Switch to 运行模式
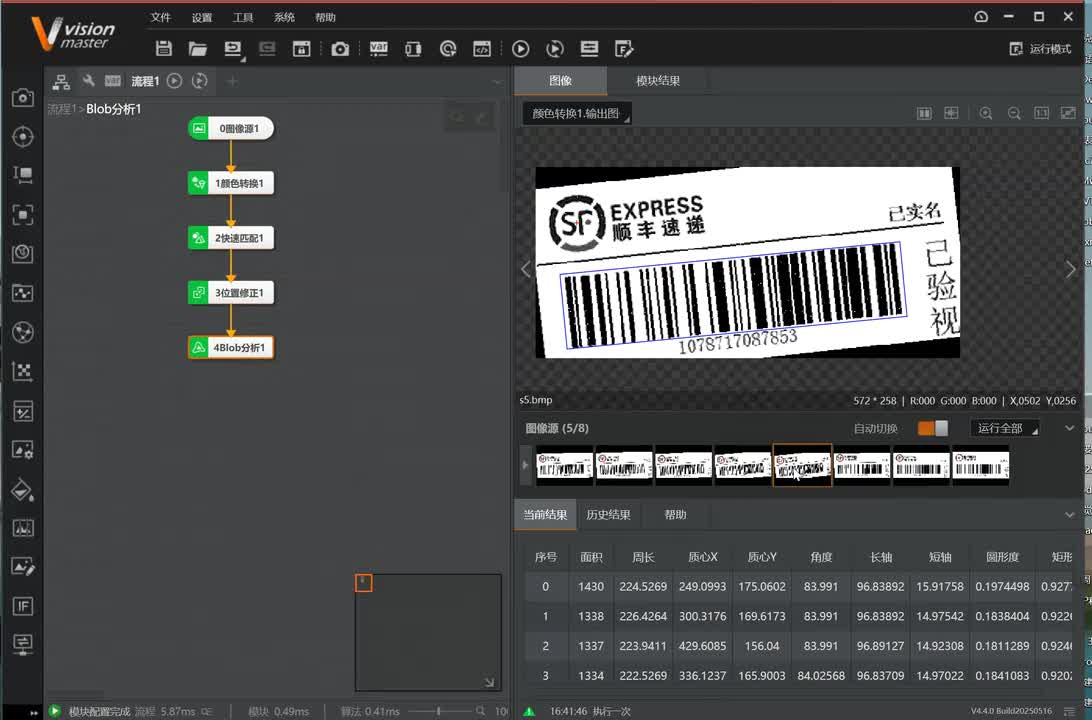The image size is (1092, 720). [x=1040, y=49]
